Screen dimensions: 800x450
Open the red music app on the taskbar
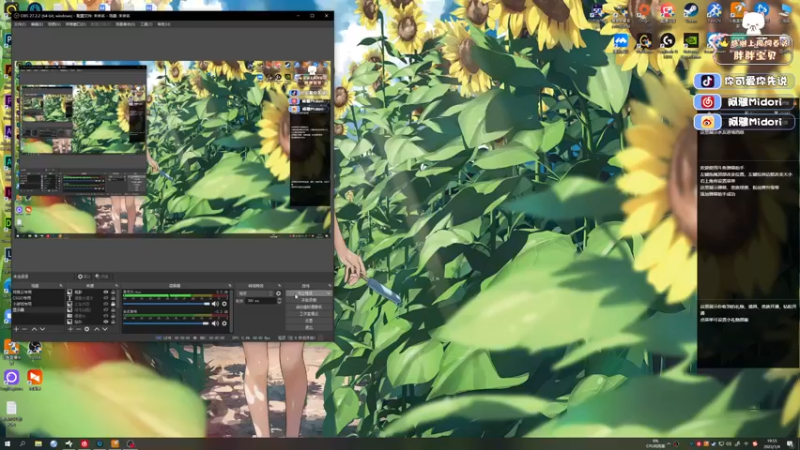[x=84, y=444]
